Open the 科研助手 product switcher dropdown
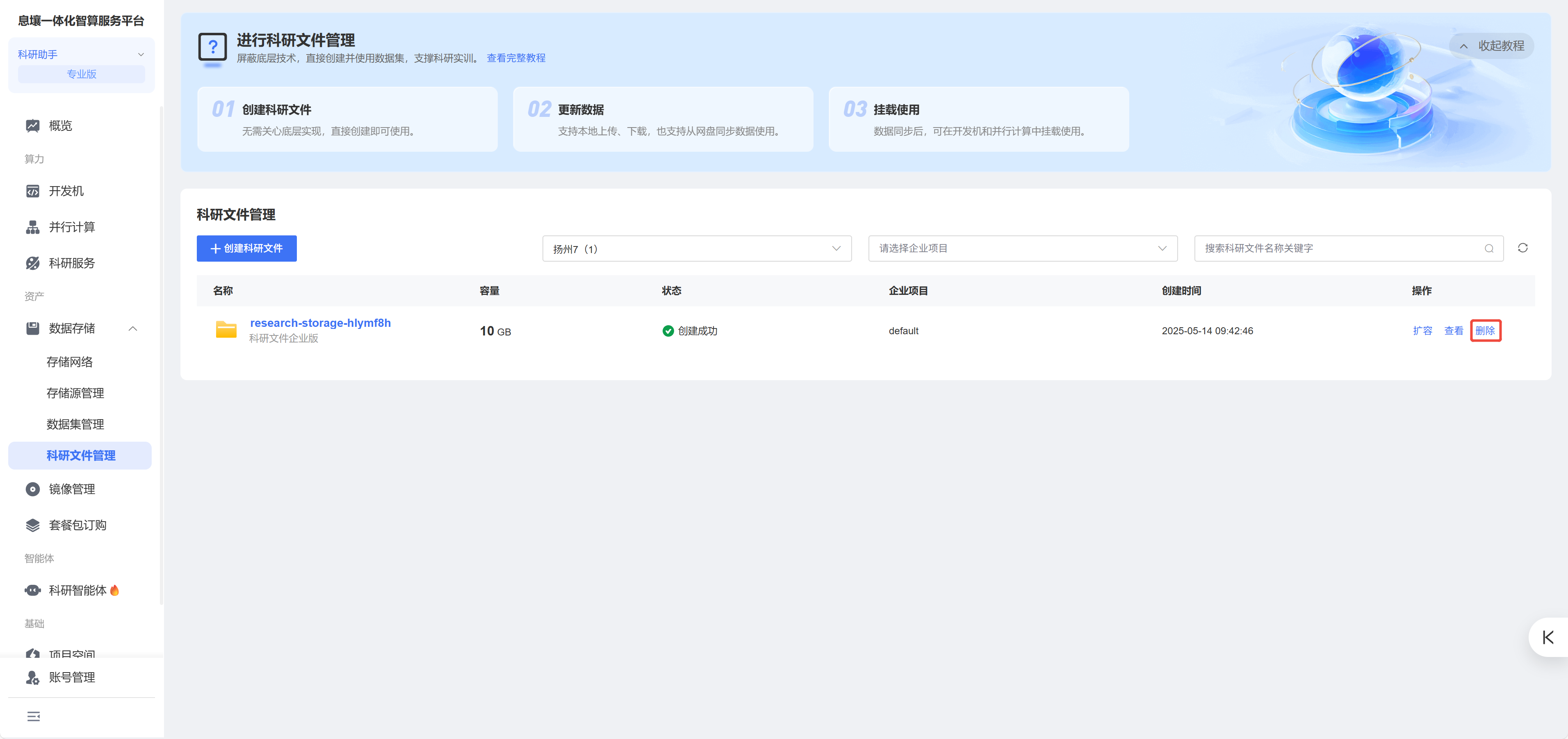1568x739 pixels. [x=82, y=55]
